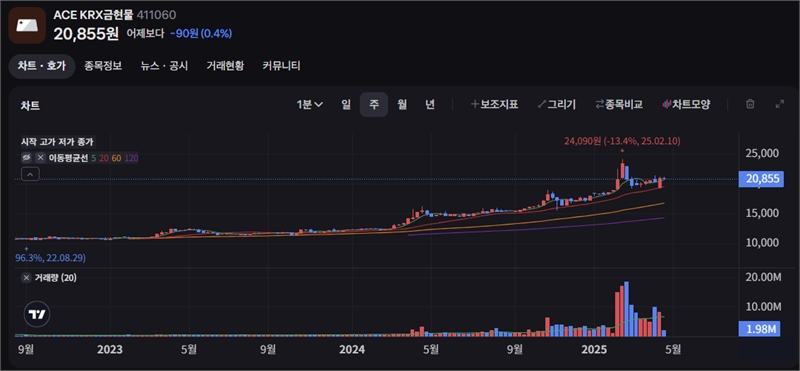
Task: Click the 411060 stock code
Action: pyautogui.click(x=156, y=15)
